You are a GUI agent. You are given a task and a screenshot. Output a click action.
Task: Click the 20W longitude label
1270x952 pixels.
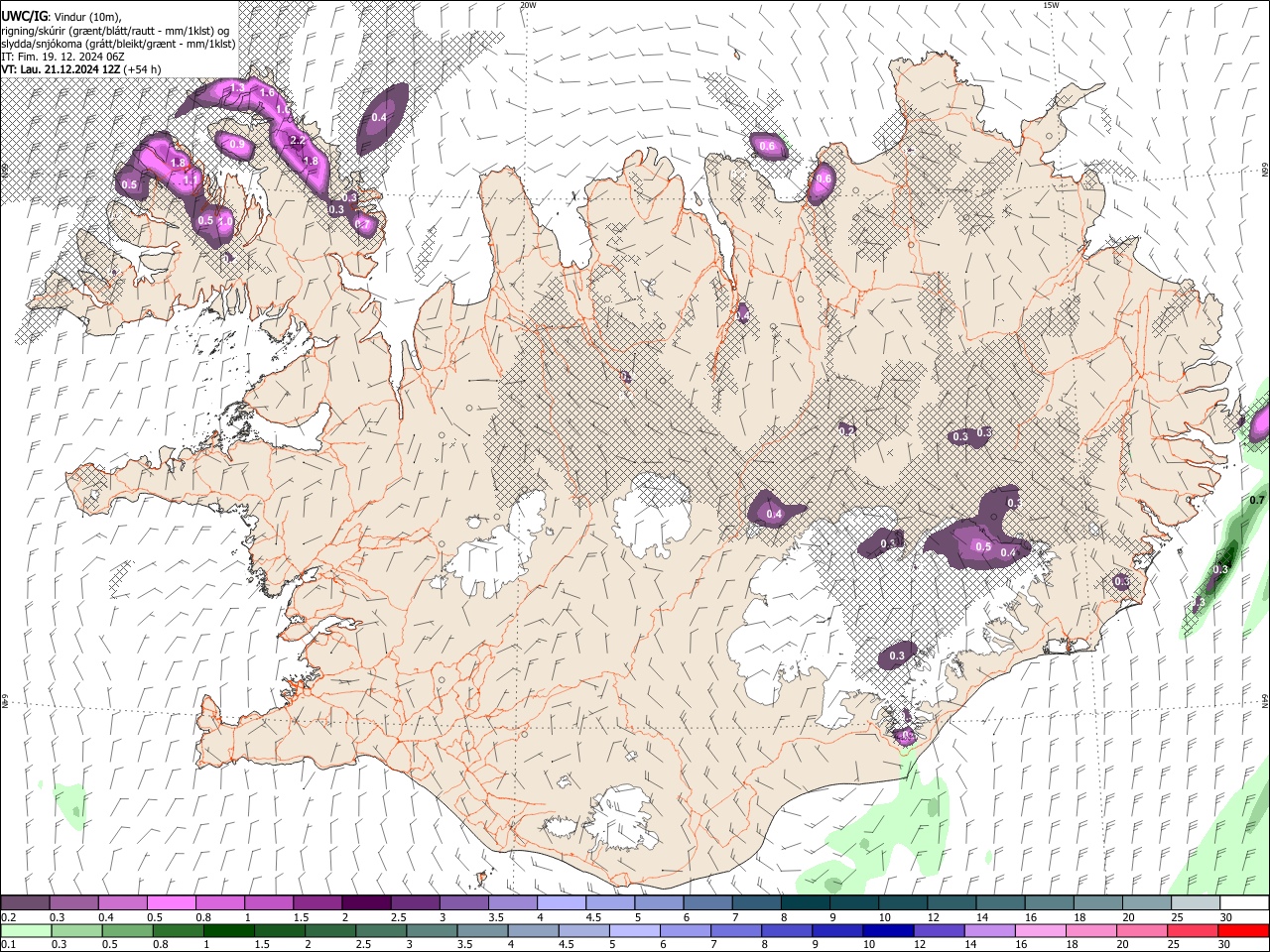point(528,5)
